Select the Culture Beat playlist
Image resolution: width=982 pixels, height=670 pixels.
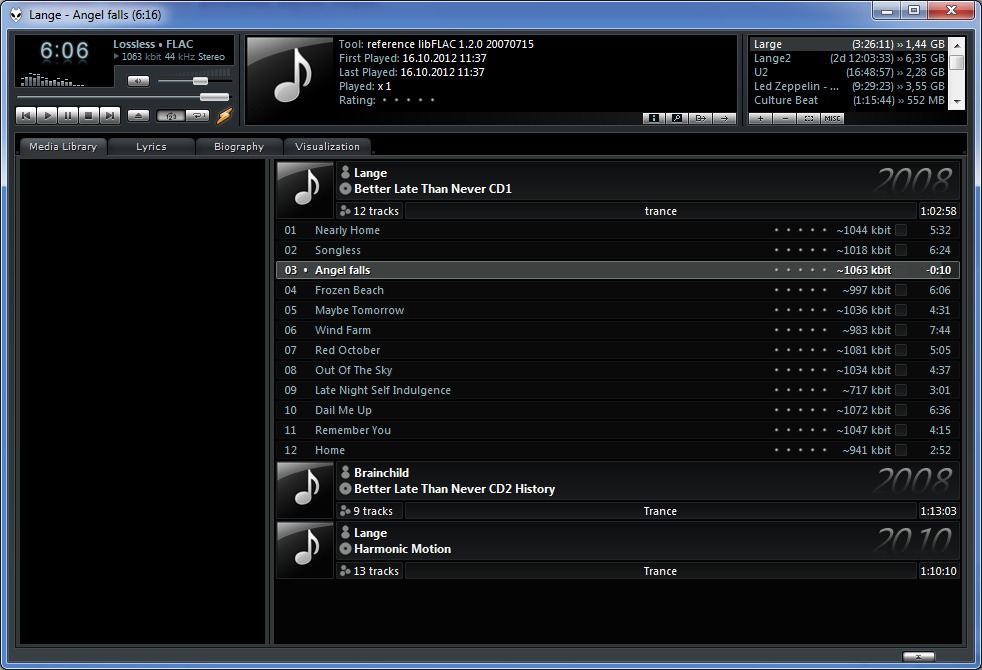[x=849, y=100]
